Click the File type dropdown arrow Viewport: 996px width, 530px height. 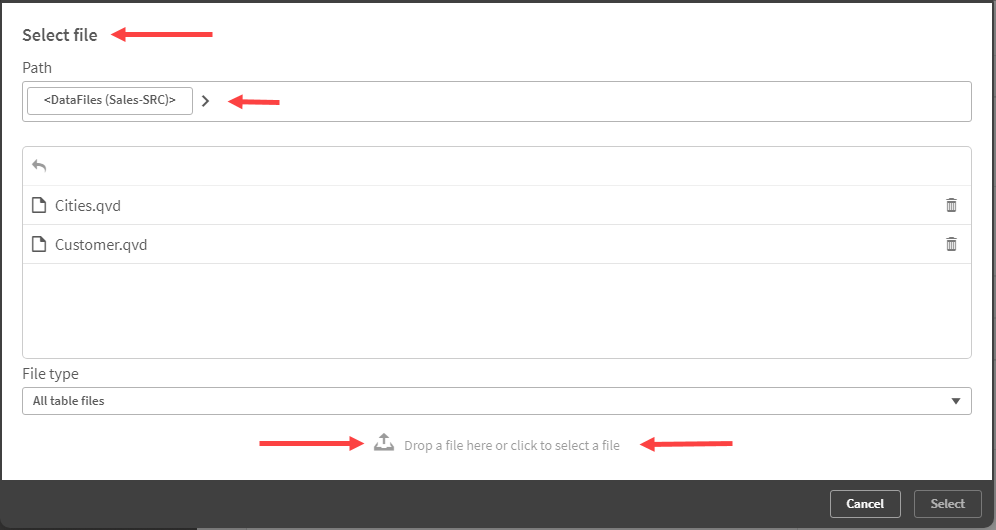tap(957, 401)
